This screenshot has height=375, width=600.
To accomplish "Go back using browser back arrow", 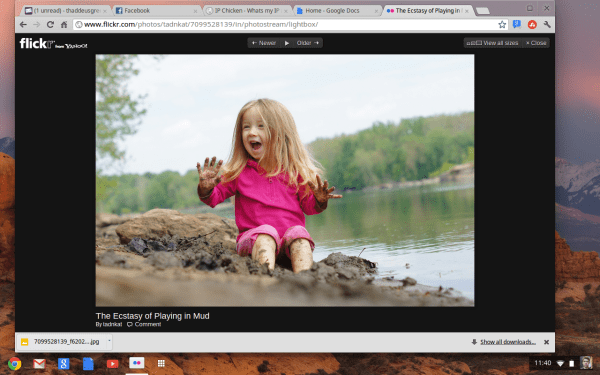I will pos(23,24).
